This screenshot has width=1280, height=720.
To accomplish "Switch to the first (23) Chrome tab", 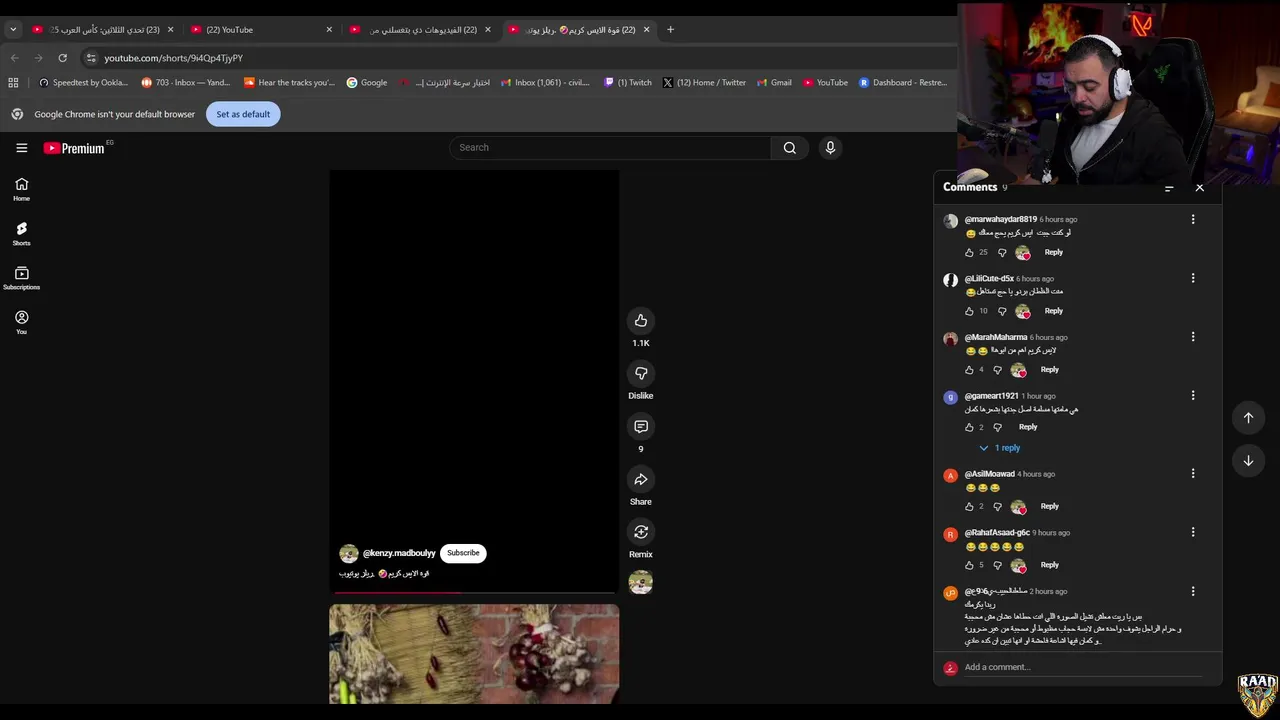I will [x=104, y=30].
